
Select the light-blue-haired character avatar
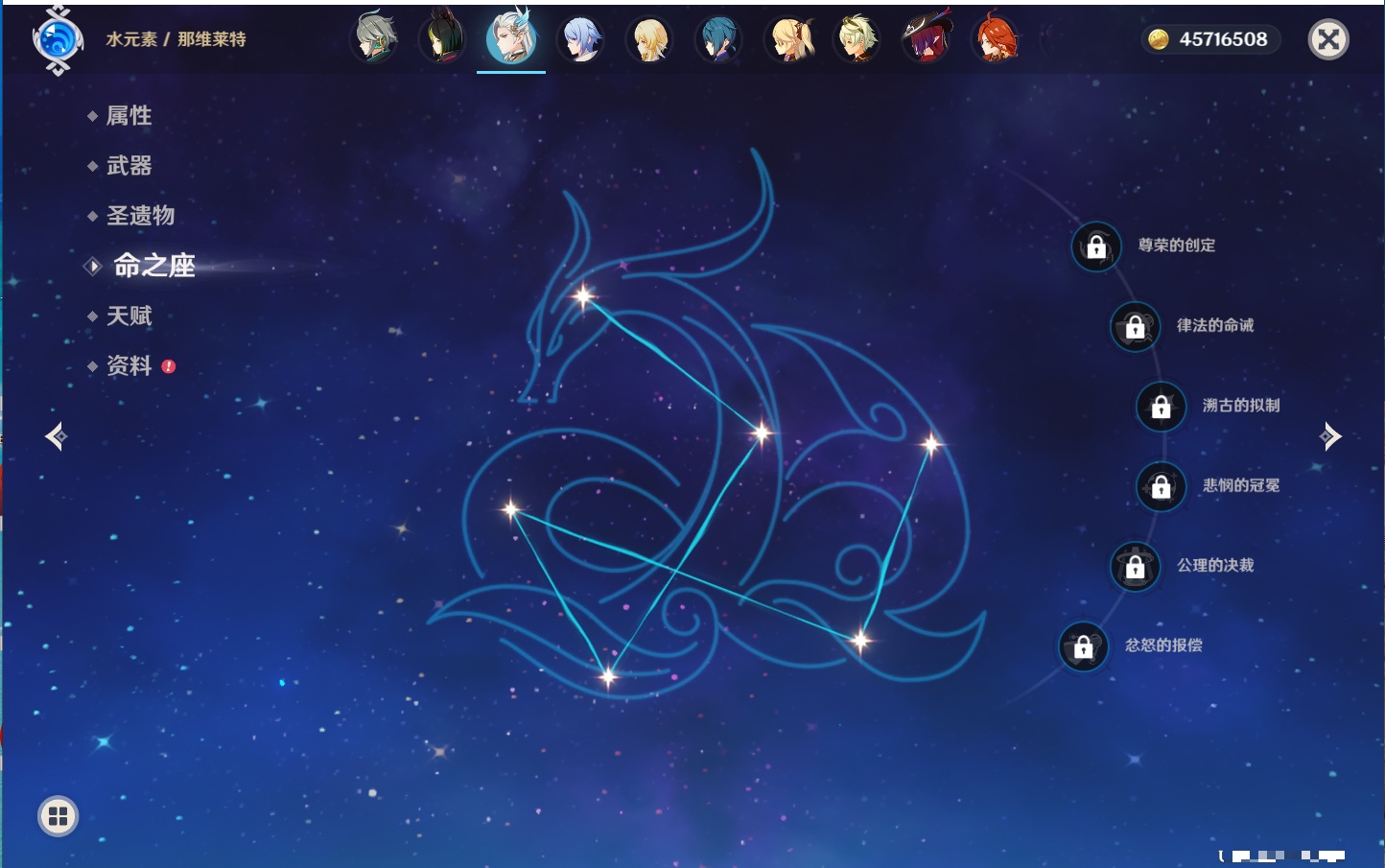pos(581,39)
